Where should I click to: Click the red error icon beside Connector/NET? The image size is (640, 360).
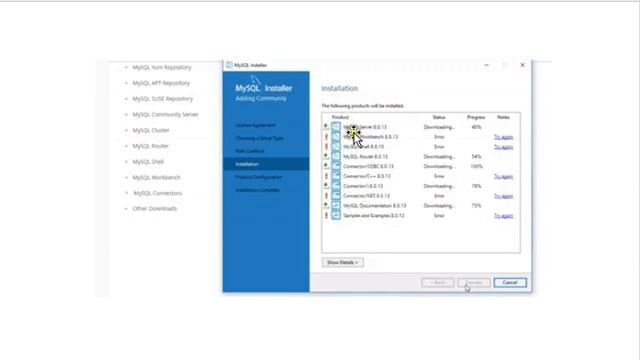coord(326,196)
